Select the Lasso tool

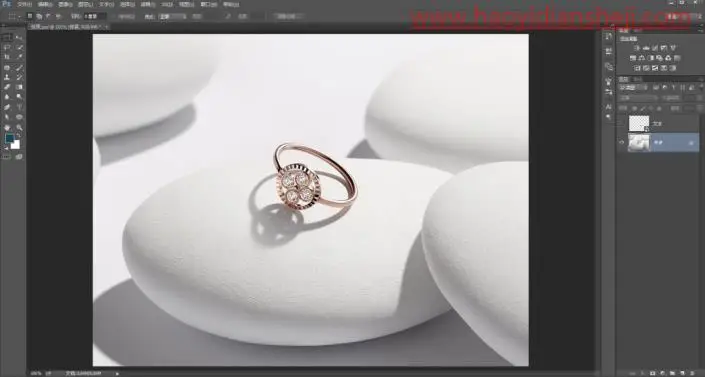7,47
